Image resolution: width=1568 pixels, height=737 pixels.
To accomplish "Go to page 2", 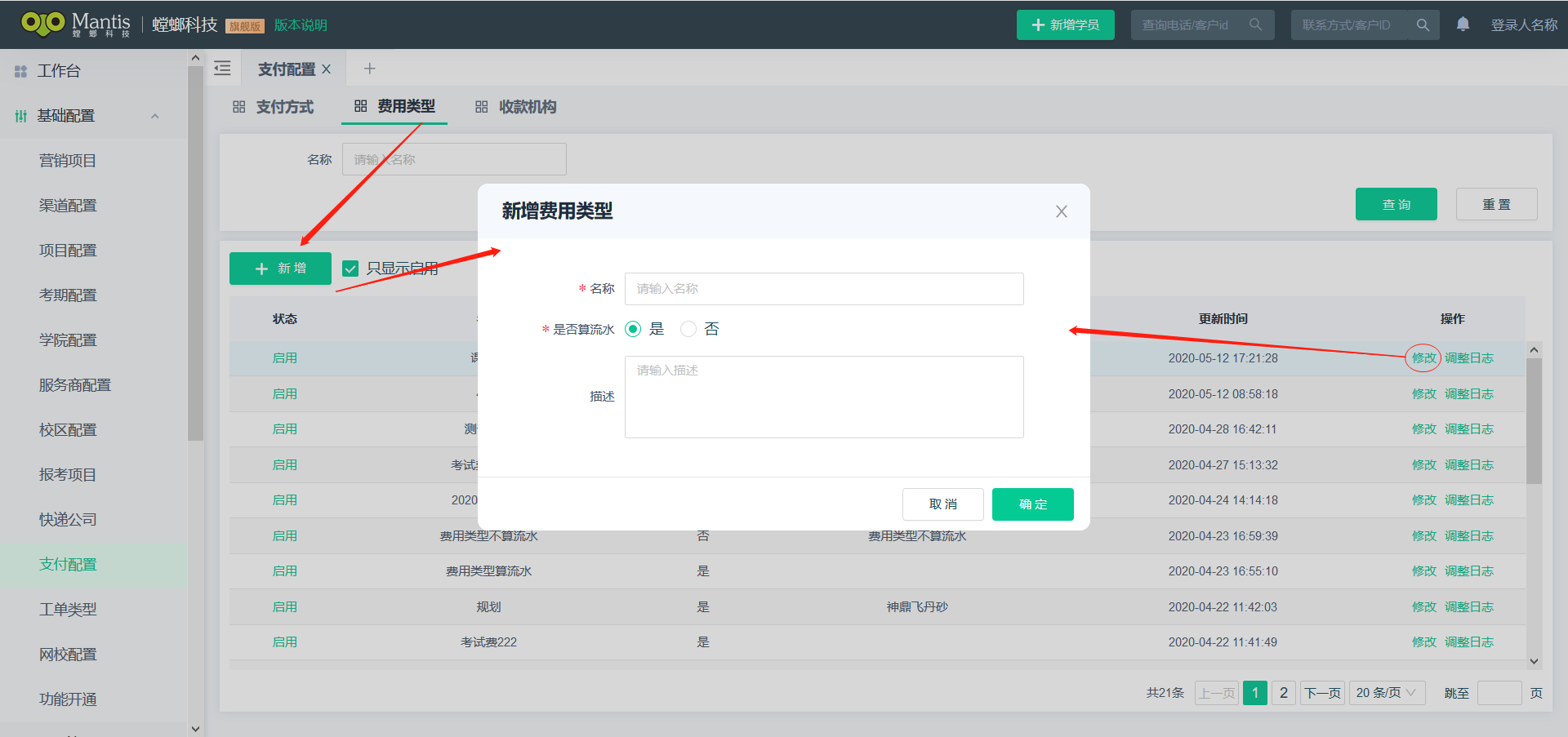I will point(1284,693).
